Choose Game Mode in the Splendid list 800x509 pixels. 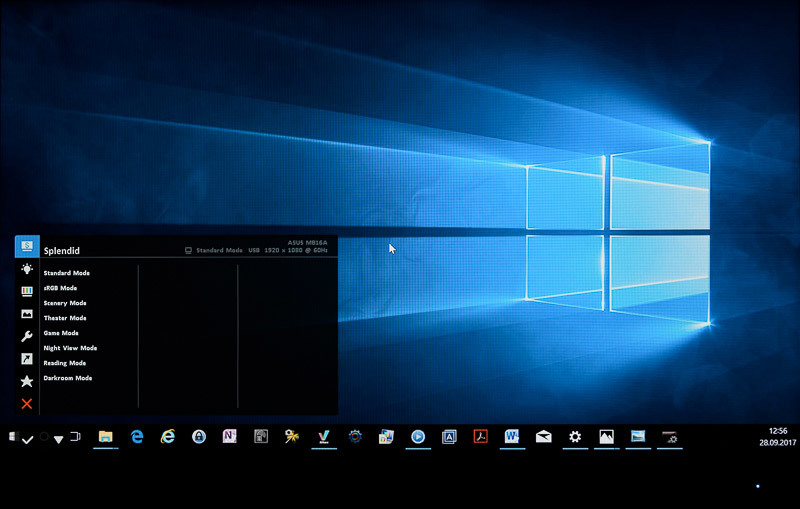coord(61,333)
